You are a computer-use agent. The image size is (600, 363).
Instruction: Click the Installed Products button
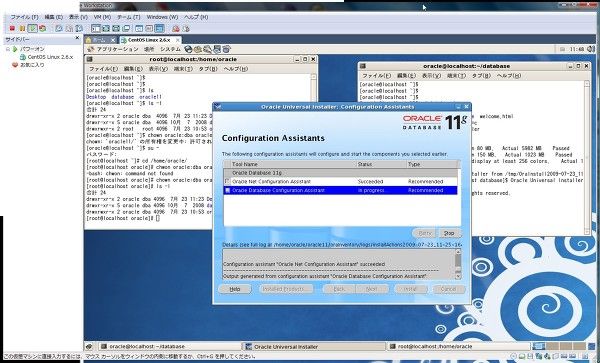click(x=286, y=289)
